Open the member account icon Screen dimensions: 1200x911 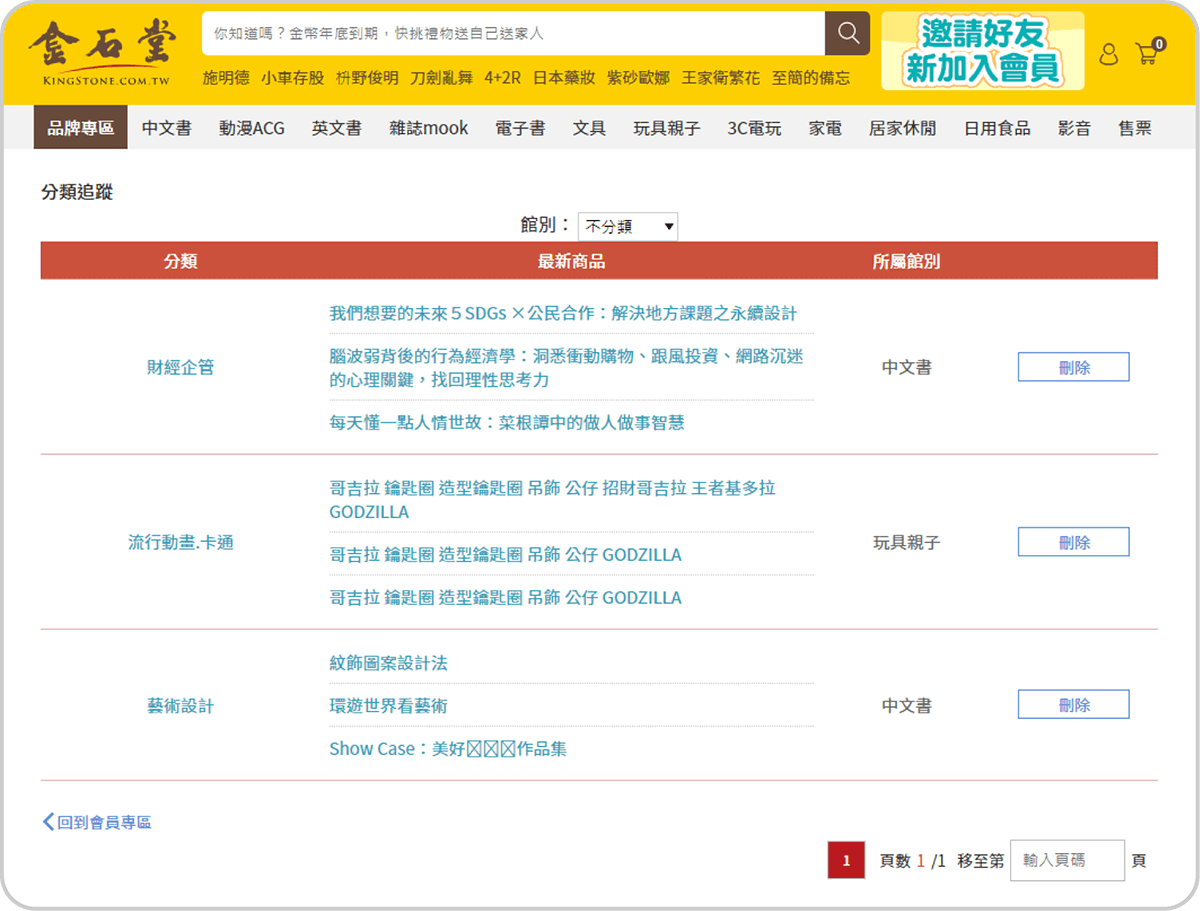(x=1108, y=54)
